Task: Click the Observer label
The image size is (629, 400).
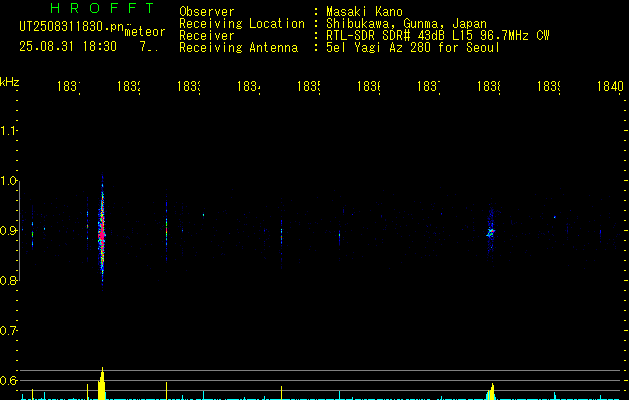Action: point(207,12)
